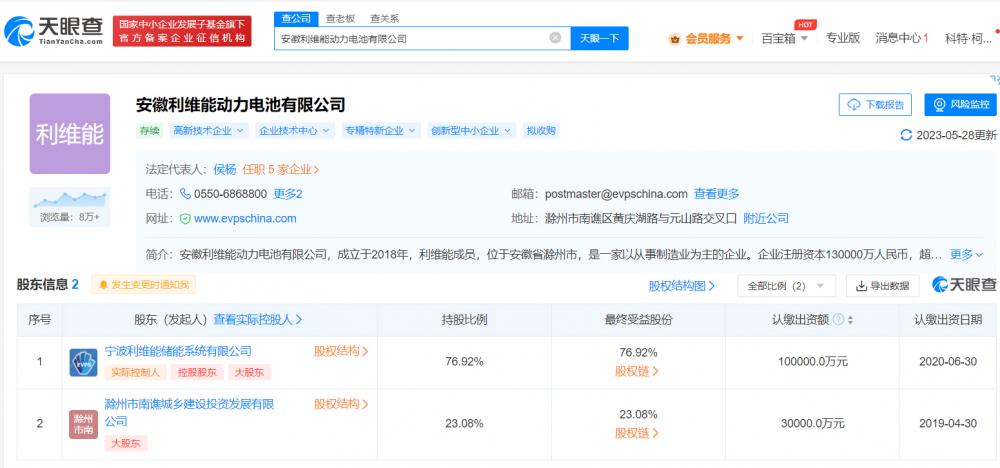The image size is (1000, 468).
Task: Open the 专业版 menu item
Action: coord(842,38)
